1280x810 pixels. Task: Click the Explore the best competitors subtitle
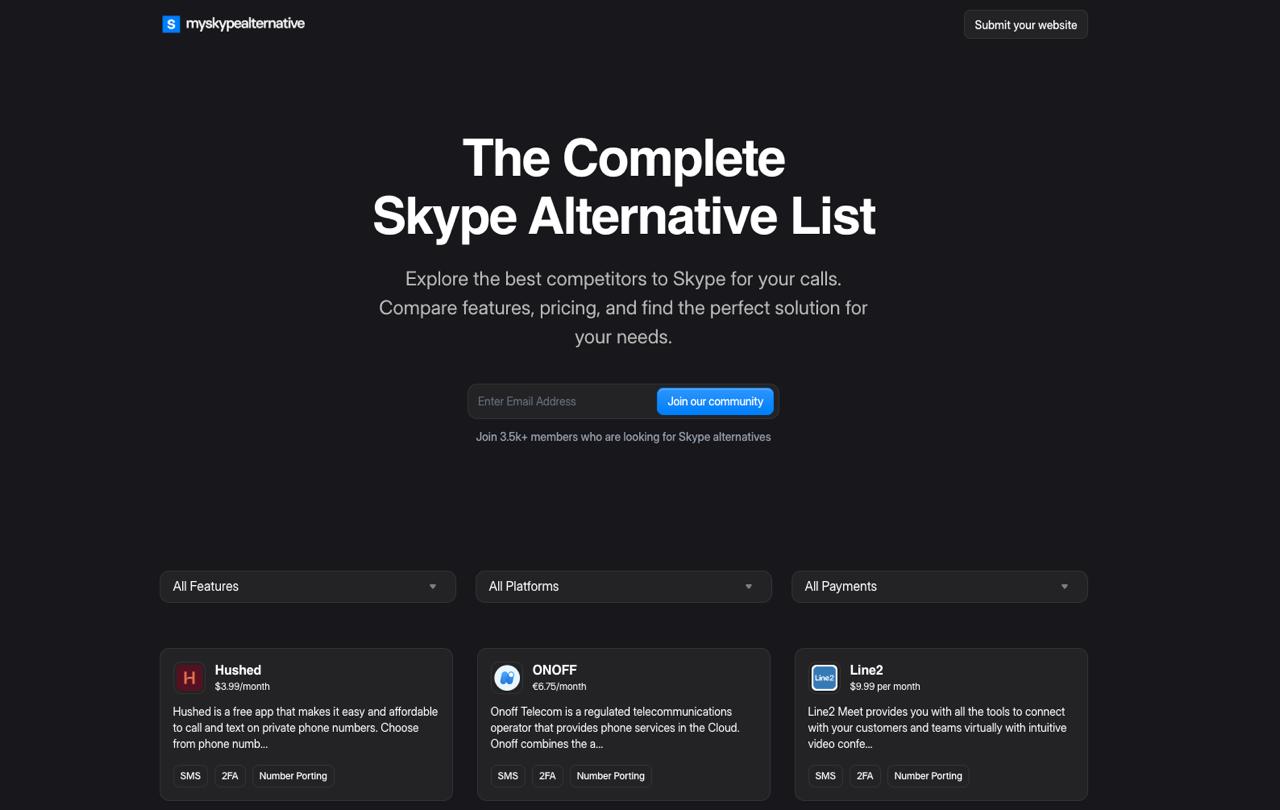pos(623,308)
